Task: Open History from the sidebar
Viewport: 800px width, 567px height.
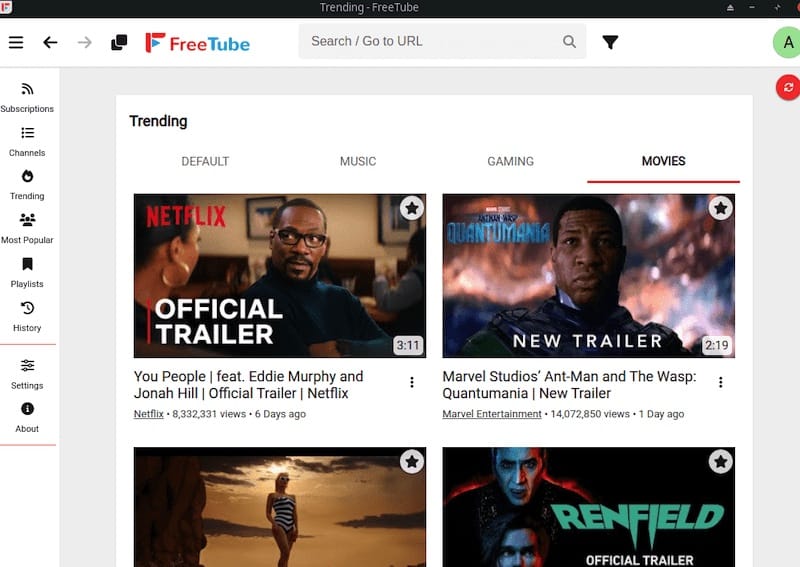Action: [27, 316]
